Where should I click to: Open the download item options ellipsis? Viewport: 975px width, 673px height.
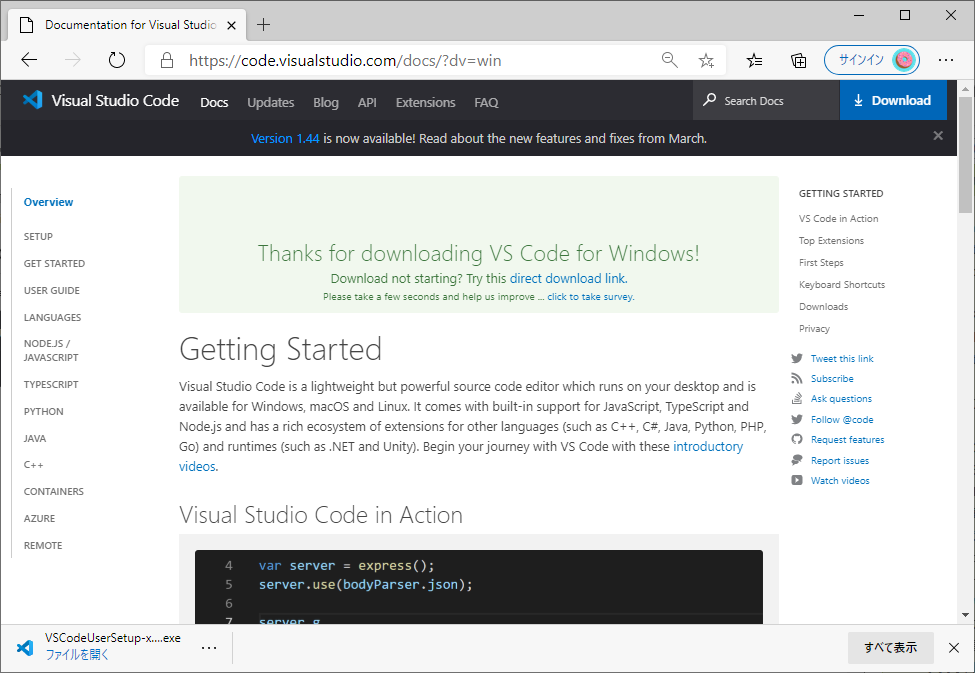tap(209, 648)
